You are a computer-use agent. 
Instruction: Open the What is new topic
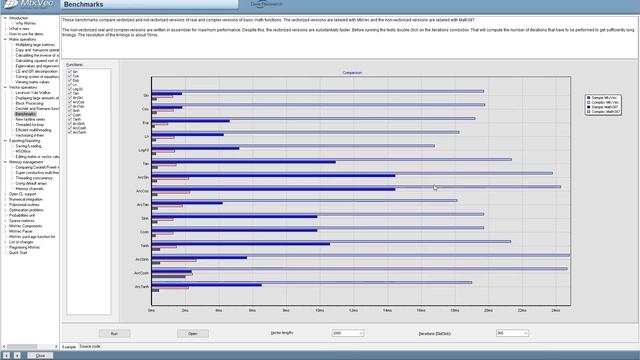tap(19, 29)
